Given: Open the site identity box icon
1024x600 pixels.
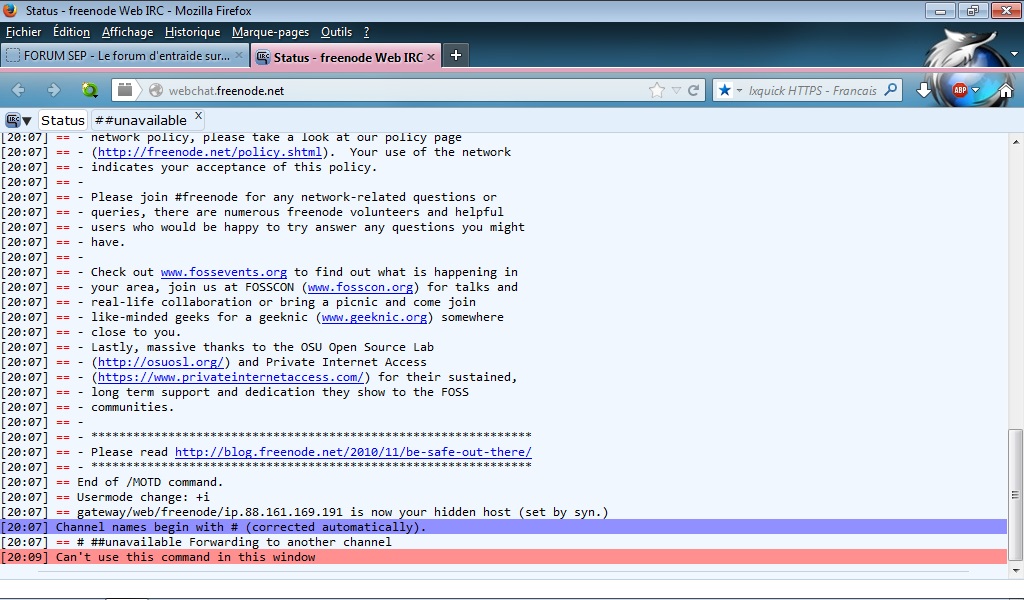Looking at the screenshot, I should [x=125, y=90].
